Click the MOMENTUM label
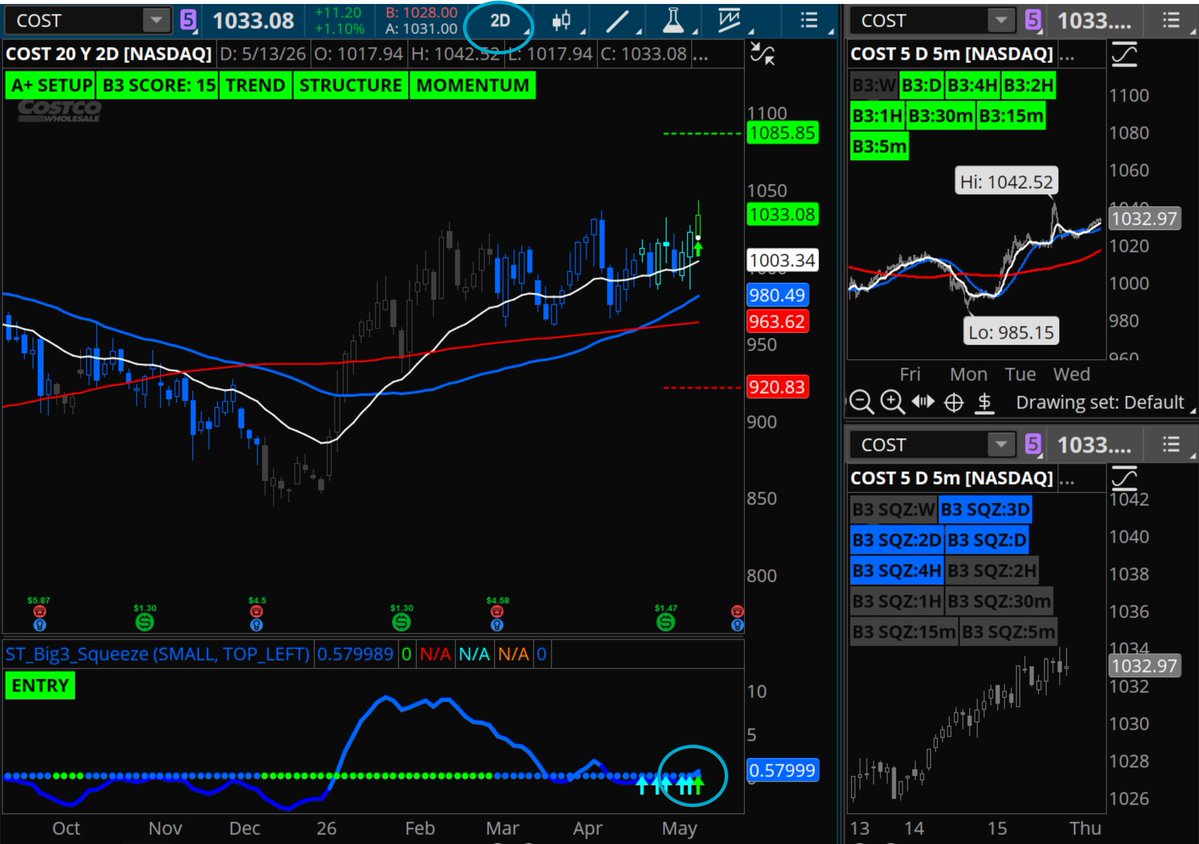This screenshot has width=1199, height=844. (x=473, y=85)
